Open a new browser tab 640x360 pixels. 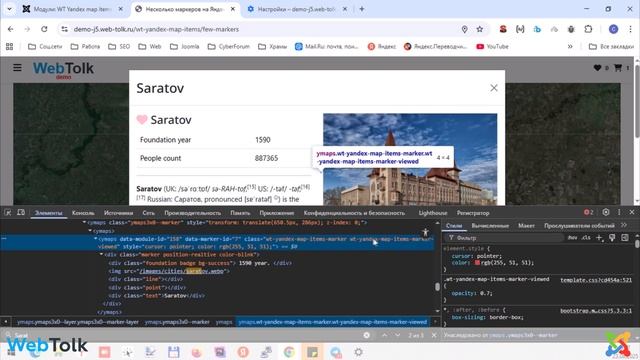pyautogui.click(x=362, y=9)
